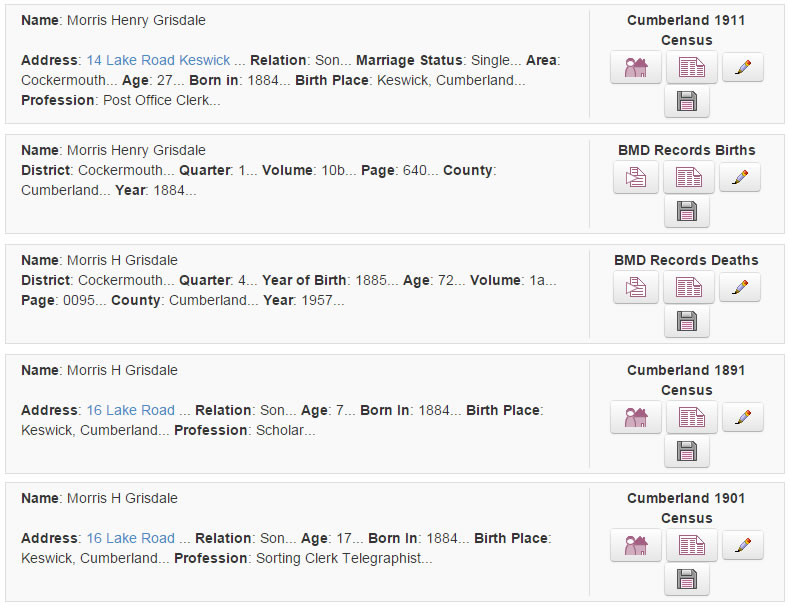The width and height of the screenshot is (790, 606).
Task: Save the BMD Records Births entry
Action: coord(687,211)
